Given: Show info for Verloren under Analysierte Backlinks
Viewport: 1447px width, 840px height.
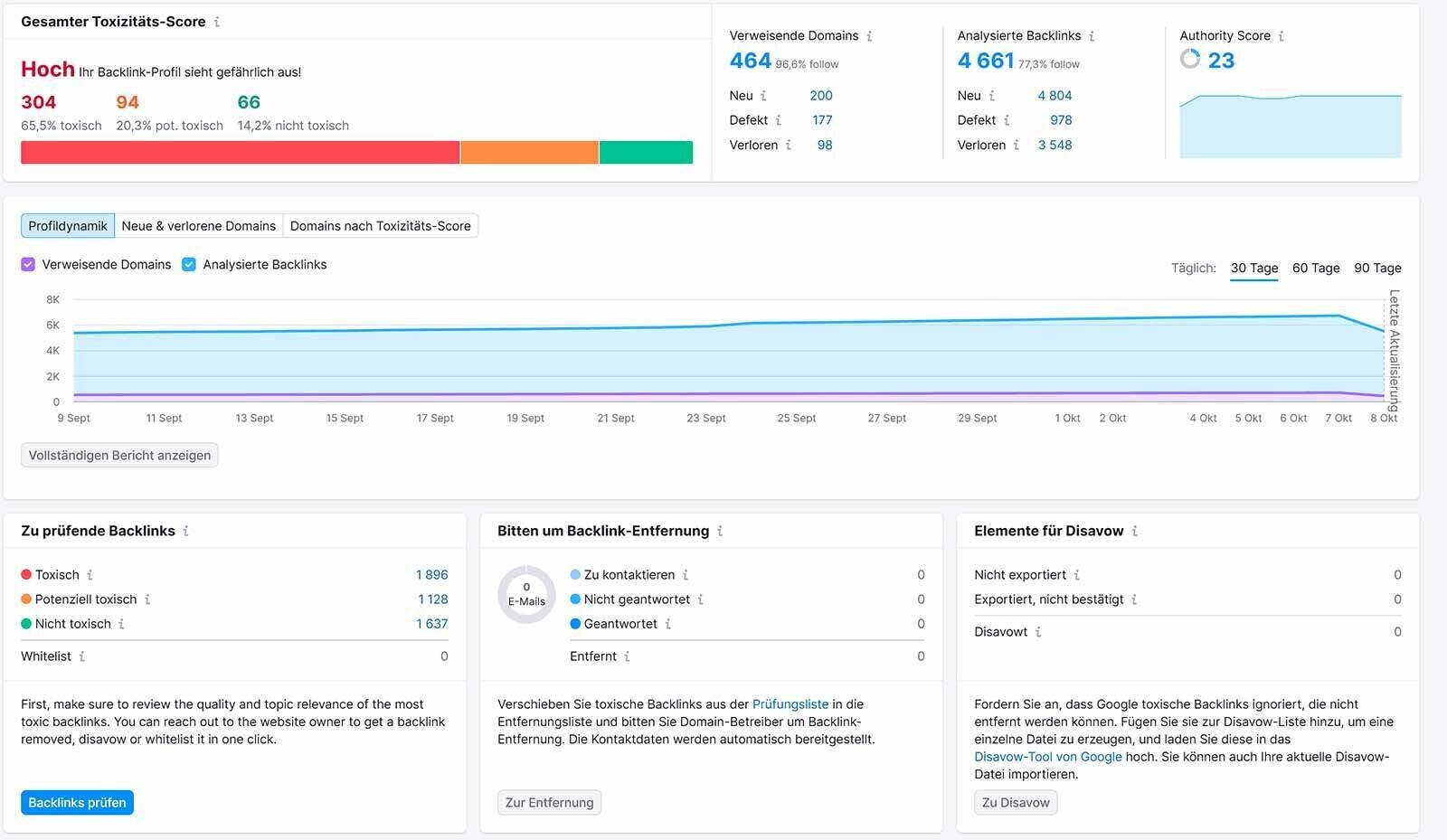Looking at the screenshot, I should coord(1017,145).
